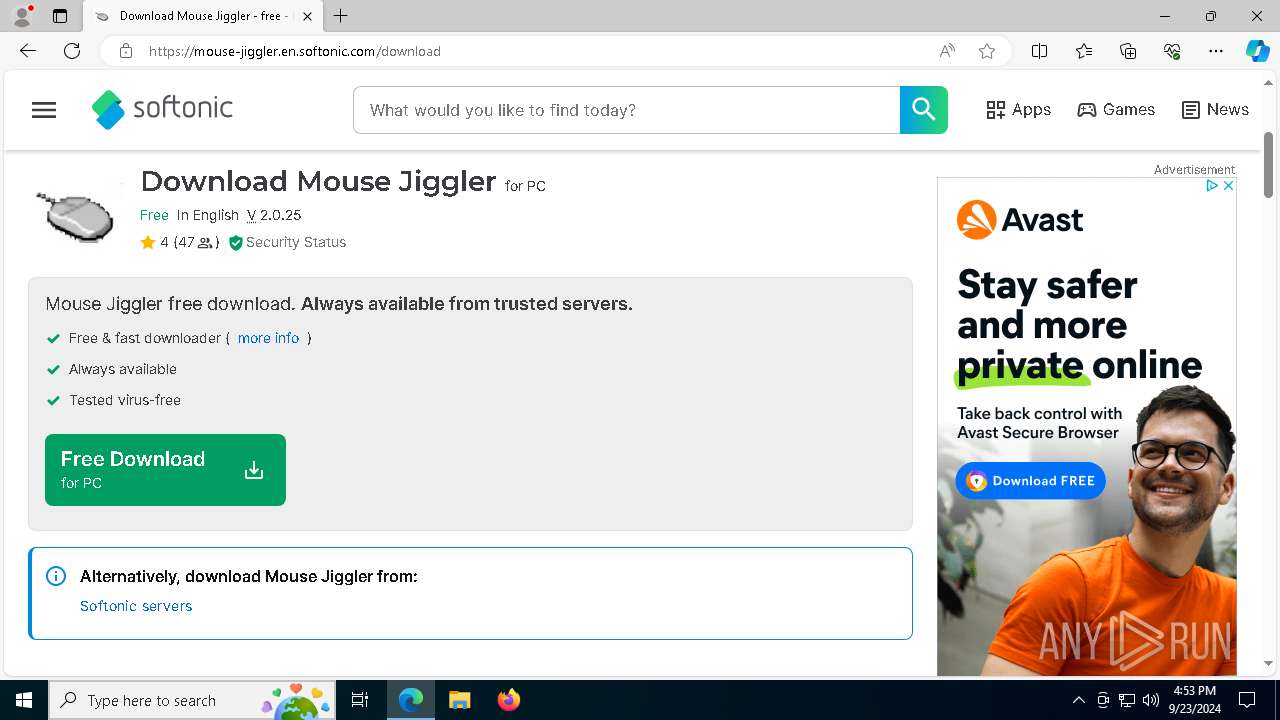Close the Download Mouse Jiggler tab

[308, 16]
